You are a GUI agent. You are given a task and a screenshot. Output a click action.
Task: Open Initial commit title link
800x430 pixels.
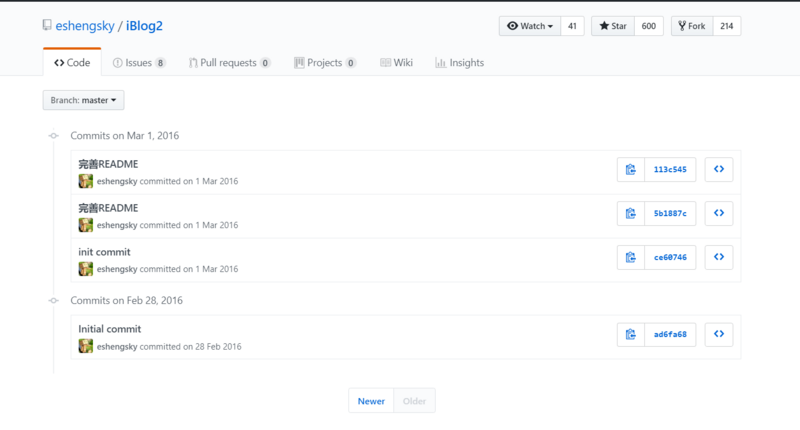(x=109, y=329)
